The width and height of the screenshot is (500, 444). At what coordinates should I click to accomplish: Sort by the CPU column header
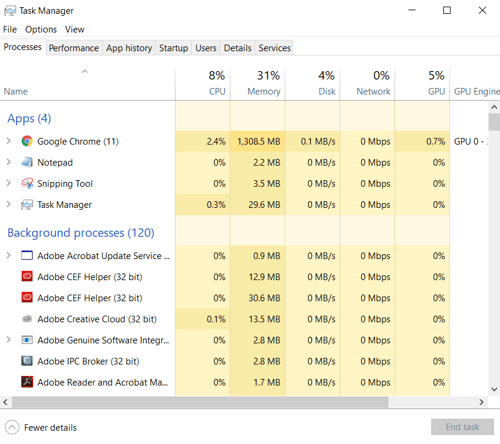[203, 83]
